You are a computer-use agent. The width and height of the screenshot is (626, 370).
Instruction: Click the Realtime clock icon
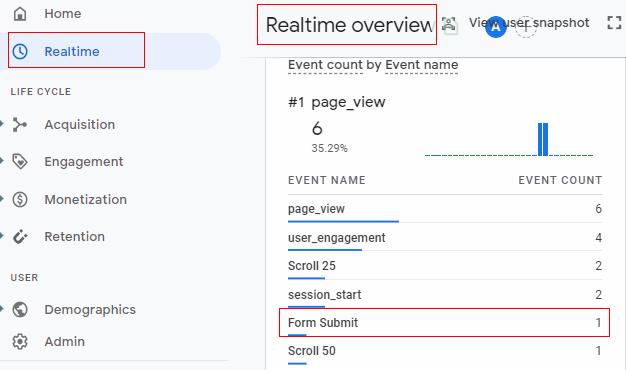[20, 51]
